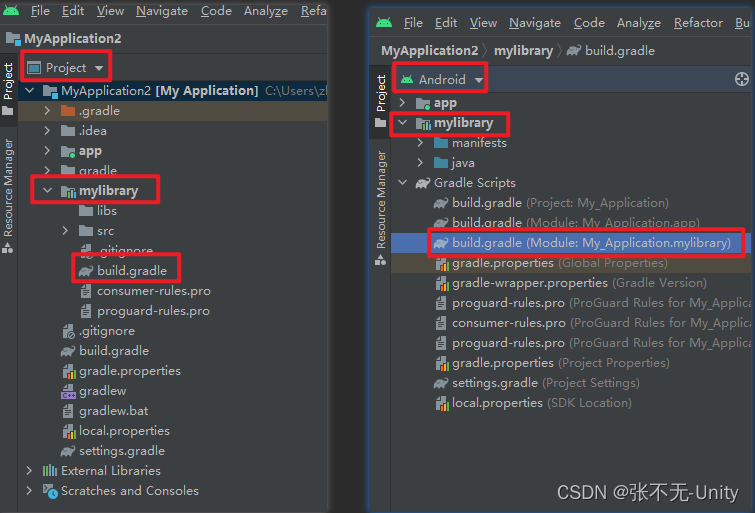Open Edit menu in right window
The height and width of the screenshot is (513, 755).
click(446, 23)
